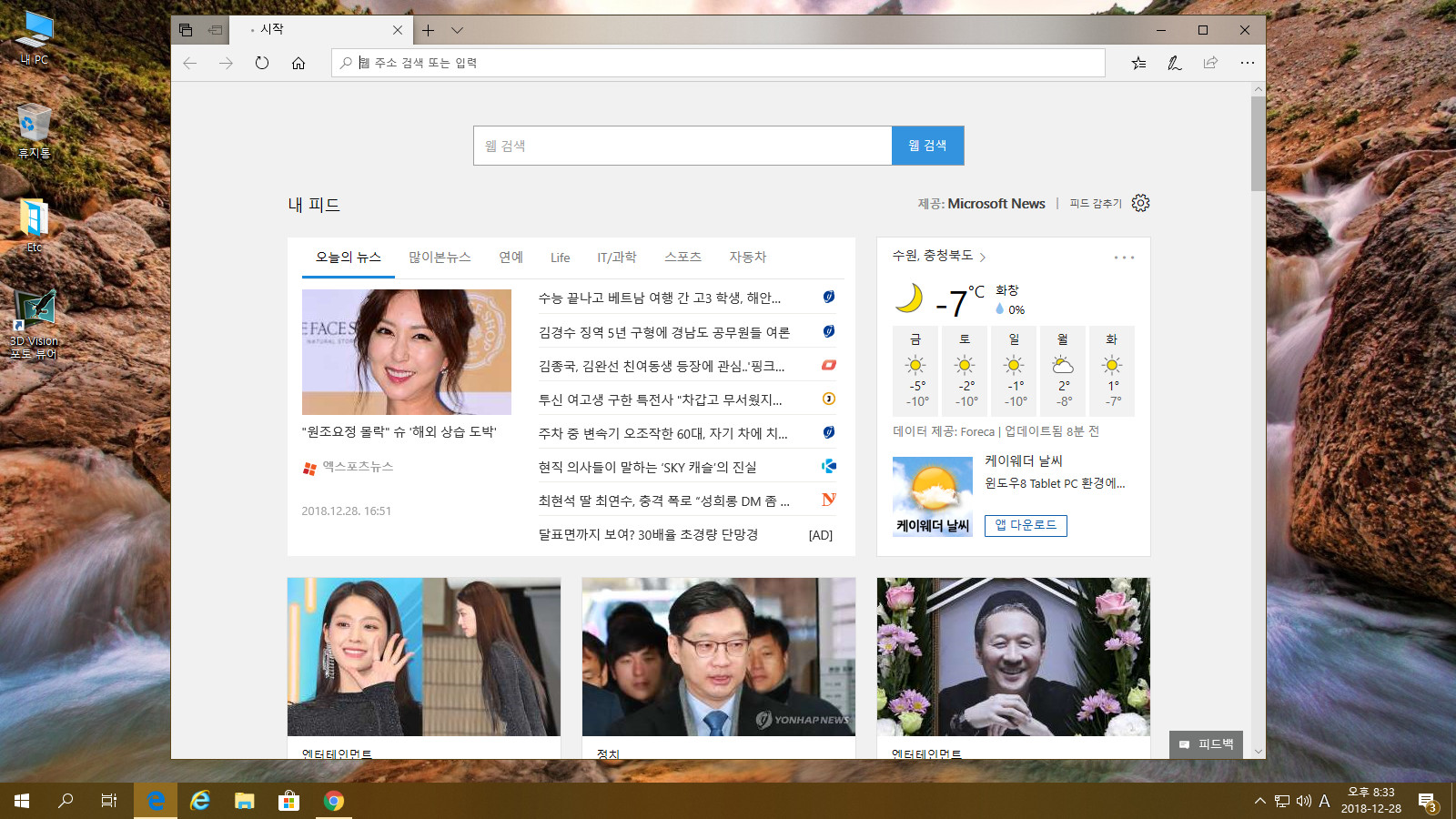The height and width of the screenshot is (819, 1456).
Task: Open the Life news tab
Action: coord(560,258)
